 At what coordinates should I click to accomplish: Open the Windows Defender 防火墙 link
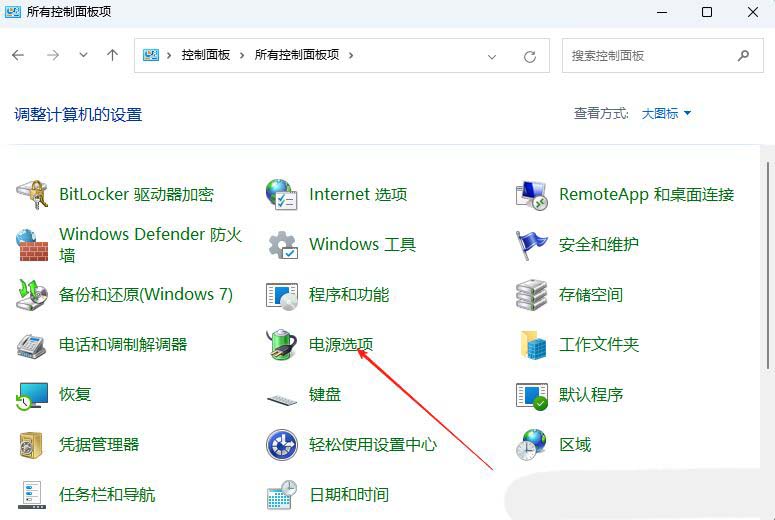coord(150,245)
